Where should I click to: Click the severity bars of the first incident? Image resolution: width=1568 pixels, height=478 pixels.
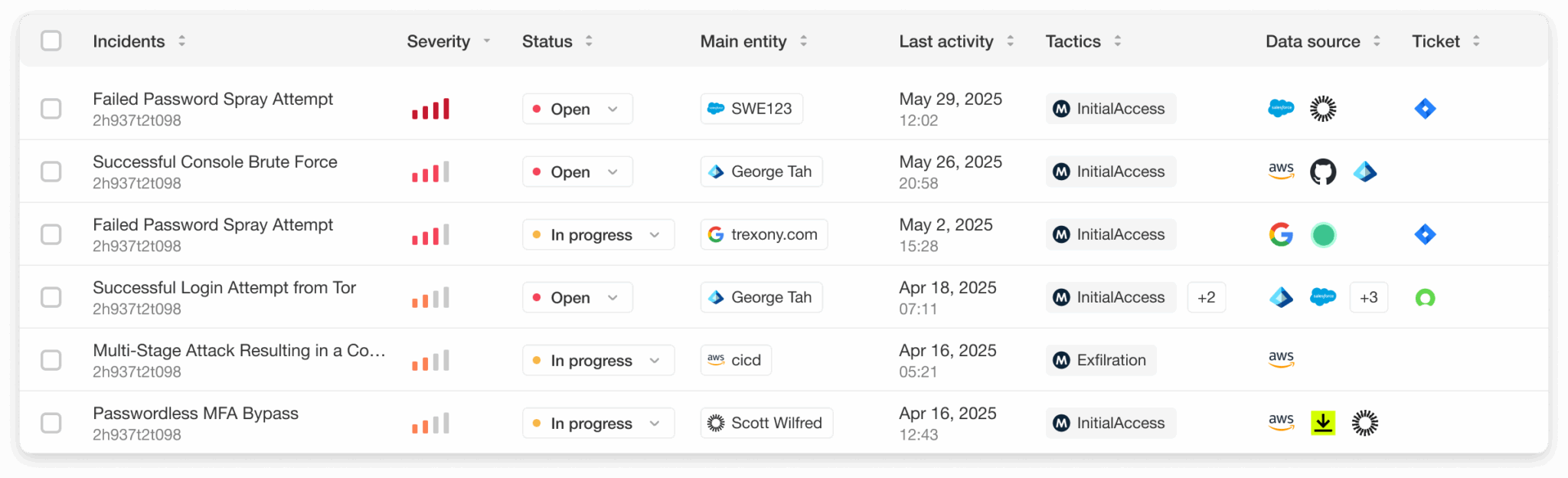point(430,109)
